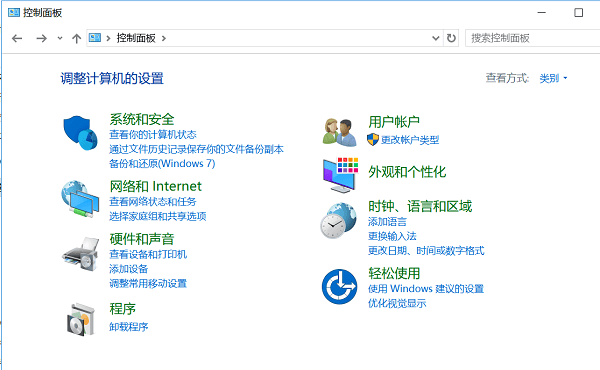Click 更改帐户类型 link
600x370 pixels.
click(410, 140)
